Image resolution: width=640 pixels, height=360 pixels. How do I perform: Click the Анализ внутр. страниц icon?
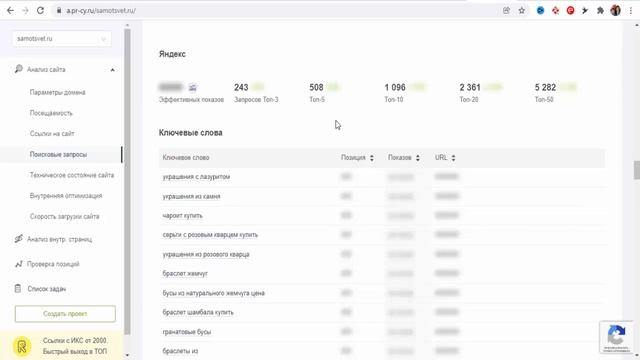point(18,239)
